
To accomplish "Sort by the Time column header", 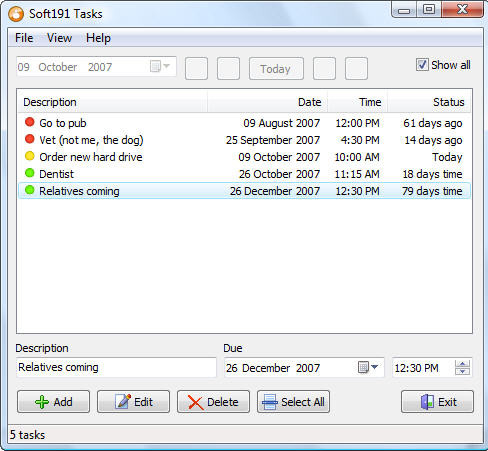I will 358,102.
